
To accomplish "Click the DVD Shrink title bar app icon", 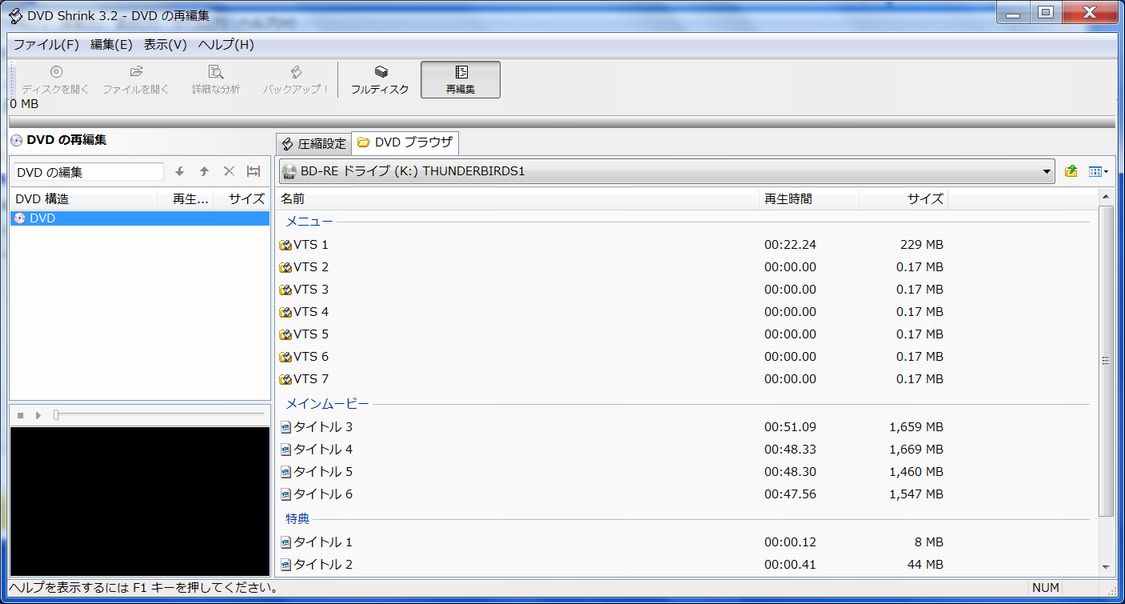I will [15, 16].
